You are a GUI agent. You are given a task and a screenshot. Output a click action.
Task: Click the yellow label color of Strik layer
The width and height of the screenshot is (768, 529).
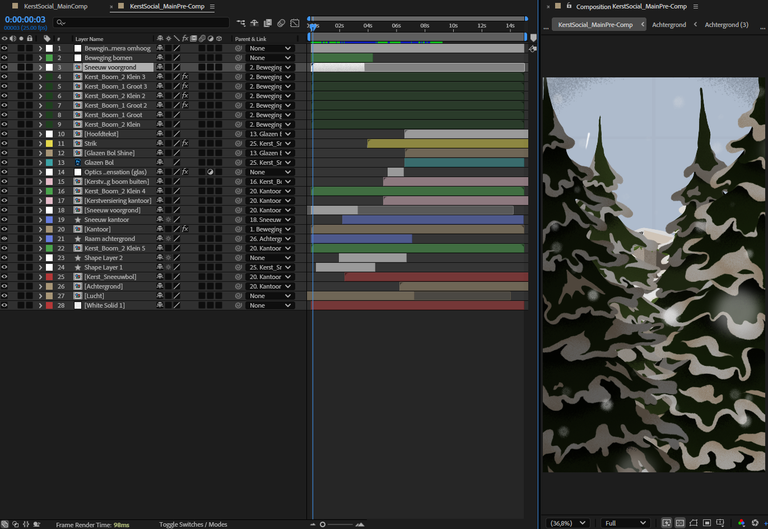point(49,143)
